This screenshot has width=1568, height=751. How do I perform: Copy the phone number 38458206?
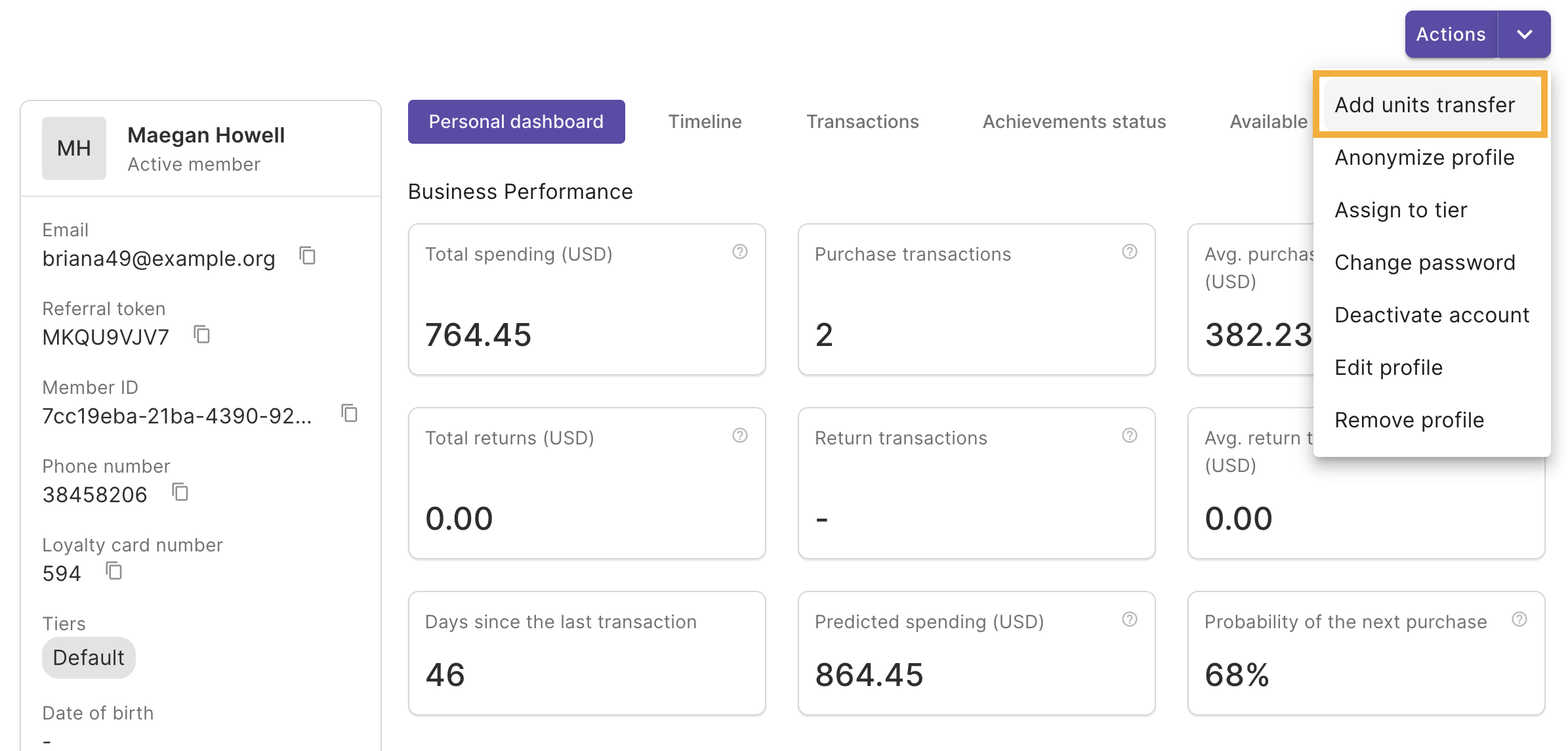180,492
